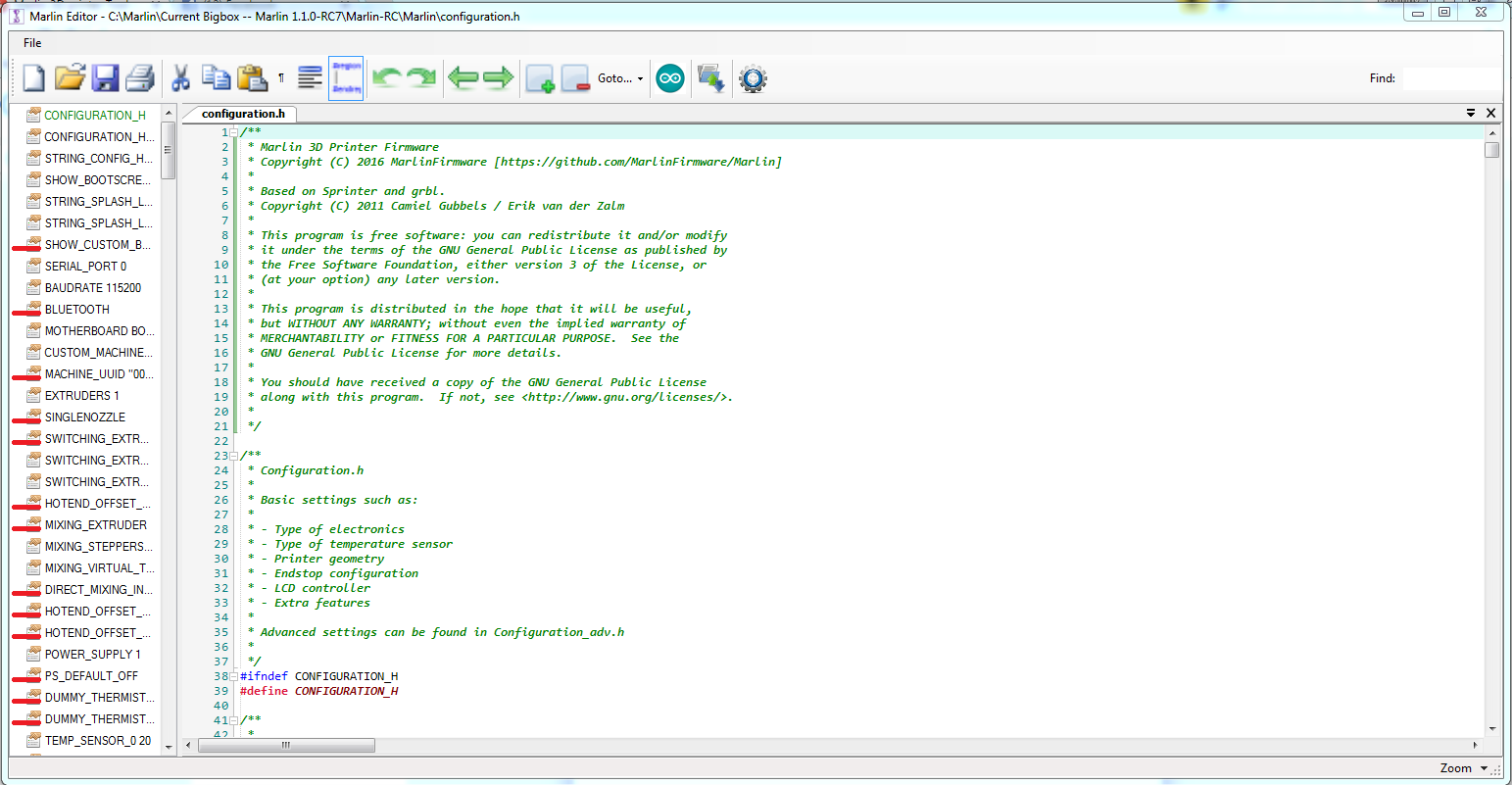
Task: Navigate back with green left arrow
Action: point(463,78)
